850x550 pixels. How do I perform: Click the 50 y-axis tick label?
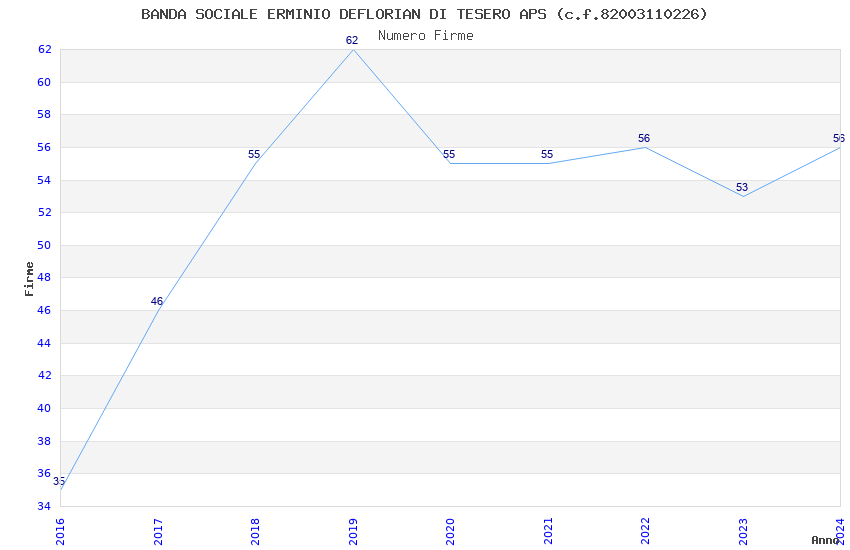[x=44, y=245]
